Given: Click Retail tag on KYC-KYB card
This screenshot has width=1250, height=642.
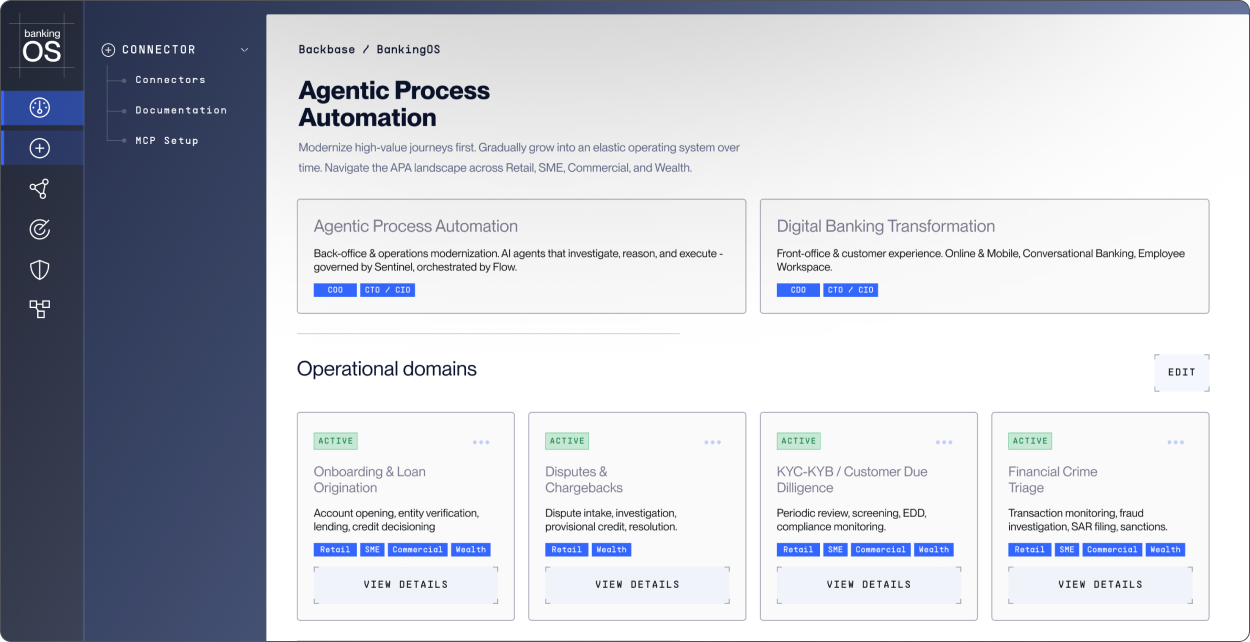Looking at the screenshot, I should (x=798, y=549).
